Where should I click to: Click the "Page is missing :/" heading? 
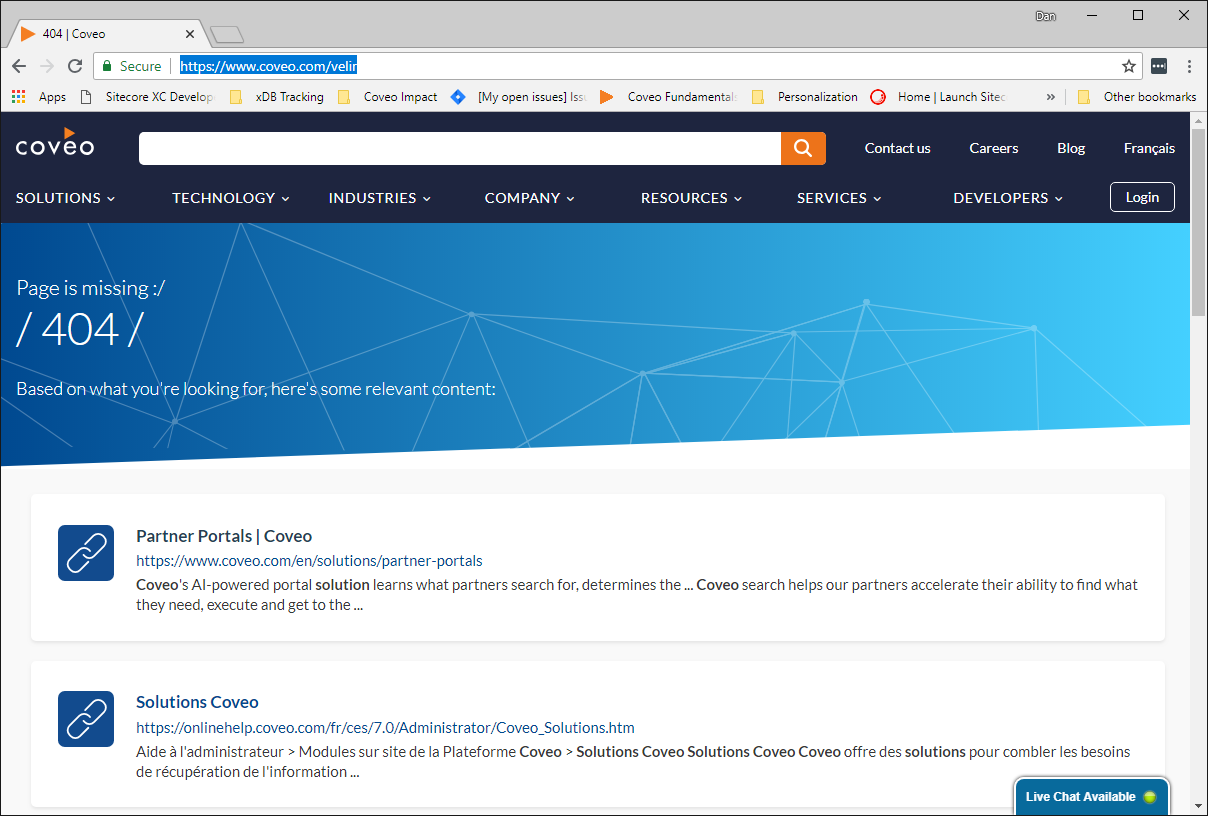(x=91, y=288)
